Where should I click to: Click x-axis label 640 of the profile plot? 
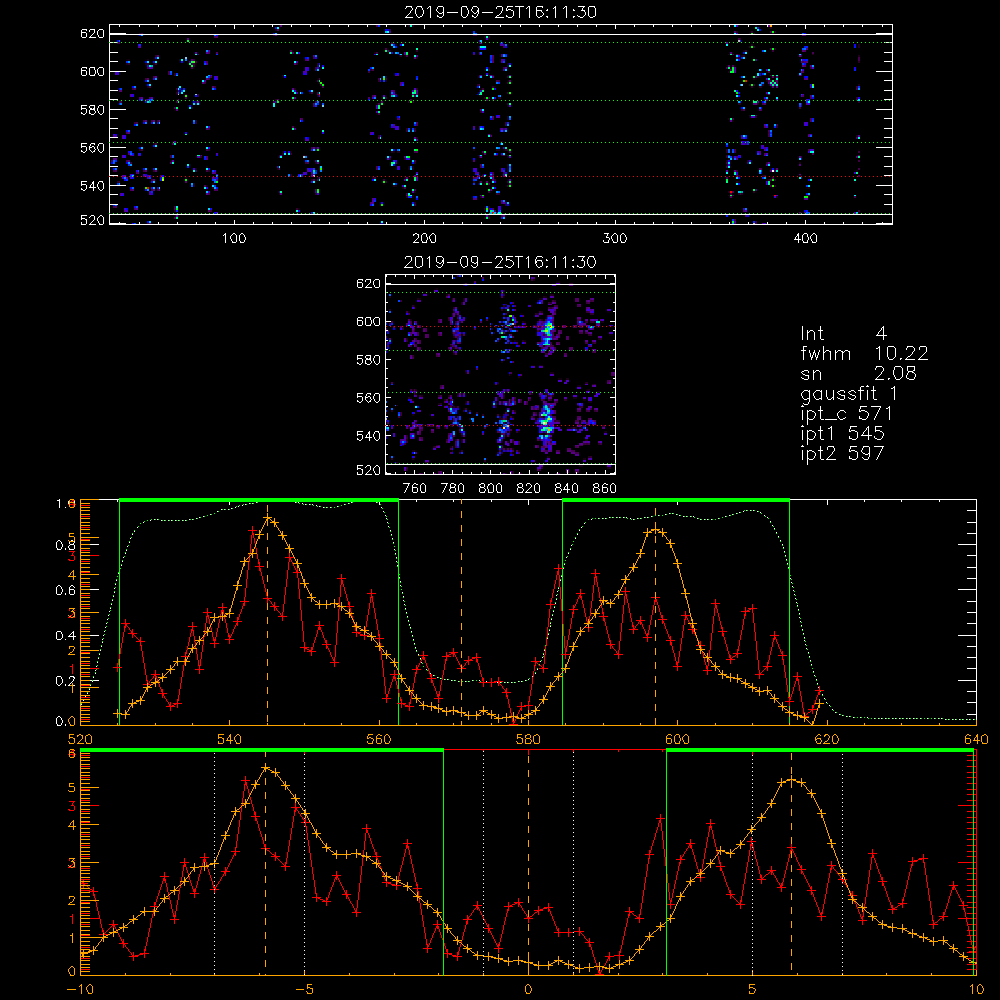pos(976,739)
